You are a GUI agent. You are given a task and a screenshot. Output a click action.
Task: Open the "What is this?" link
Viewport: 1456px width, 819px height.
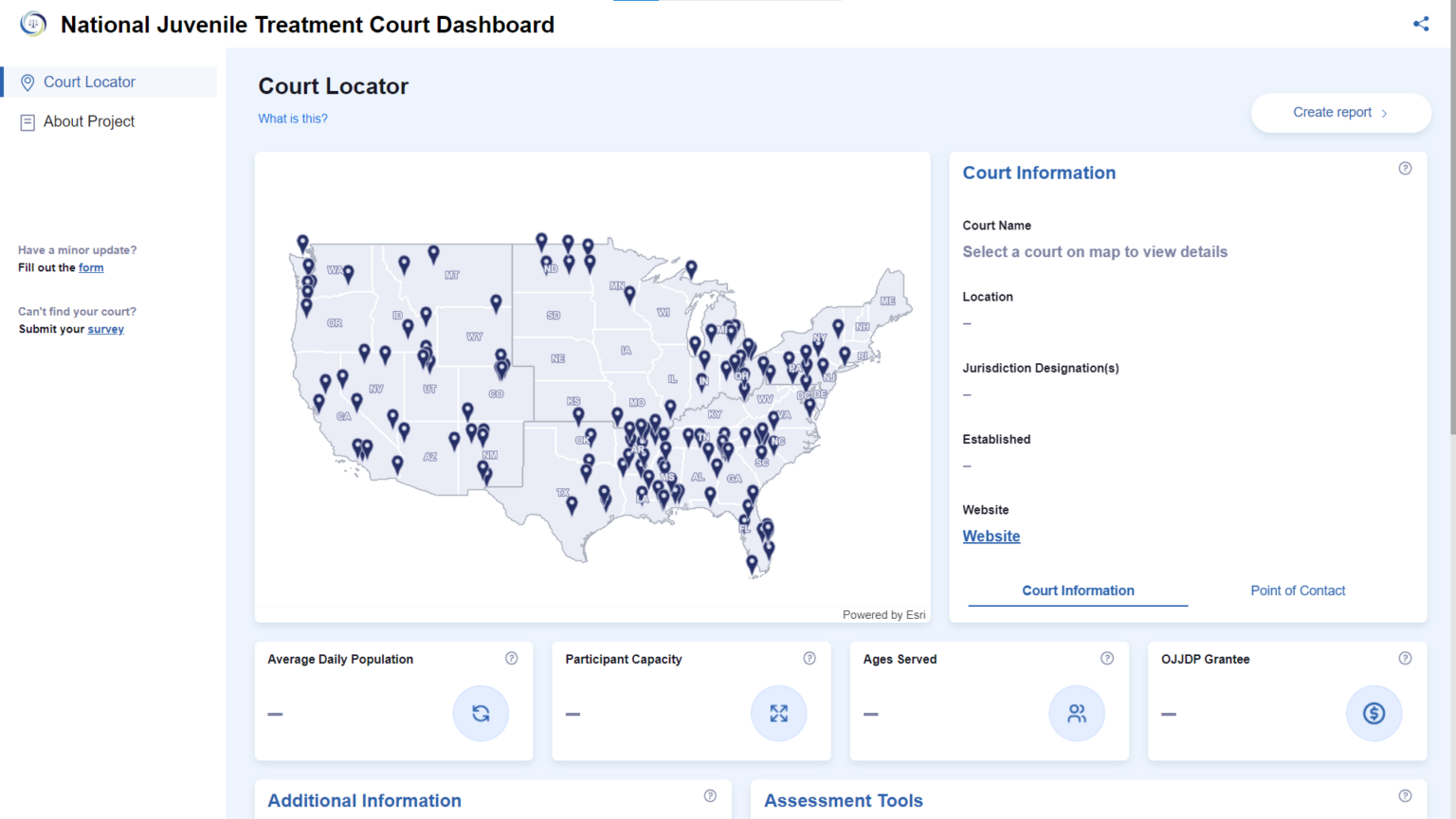coord(293,118)
